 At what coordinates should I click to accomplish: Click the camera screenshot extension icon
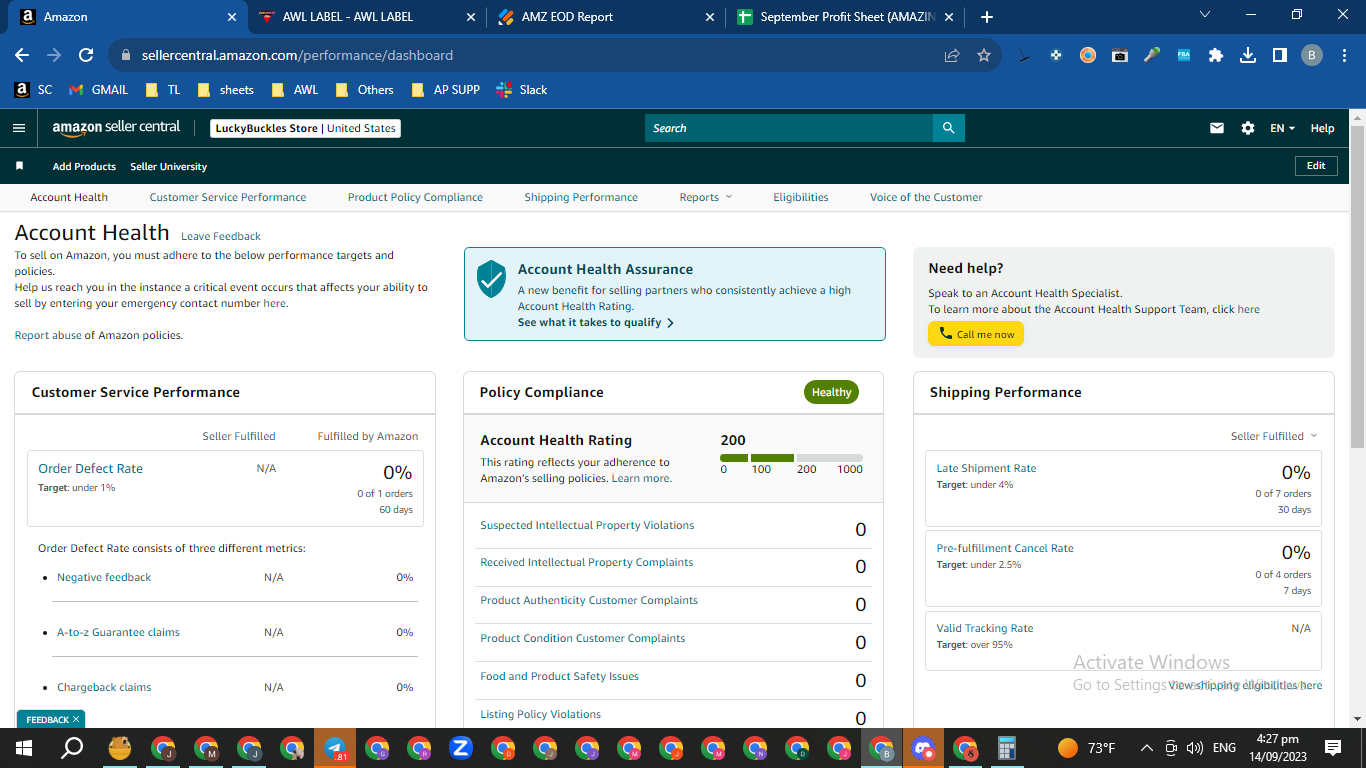point(1120,56)
